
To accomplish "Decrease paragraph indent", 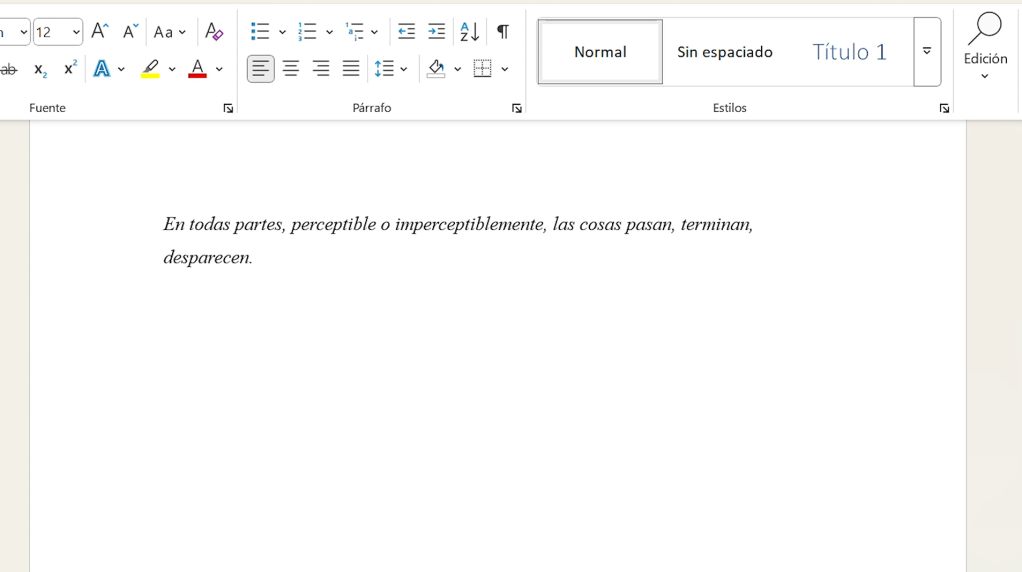I will click(407, 31).
